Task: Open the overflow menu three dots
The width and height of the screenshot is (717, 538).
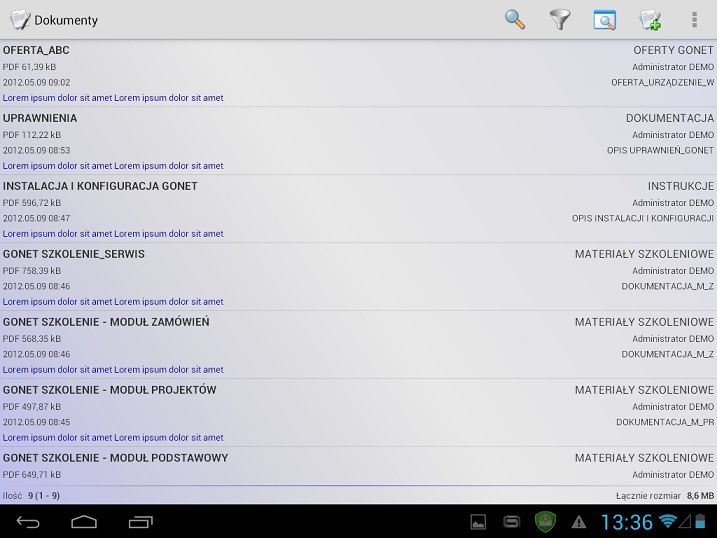Action: (694, 20)
